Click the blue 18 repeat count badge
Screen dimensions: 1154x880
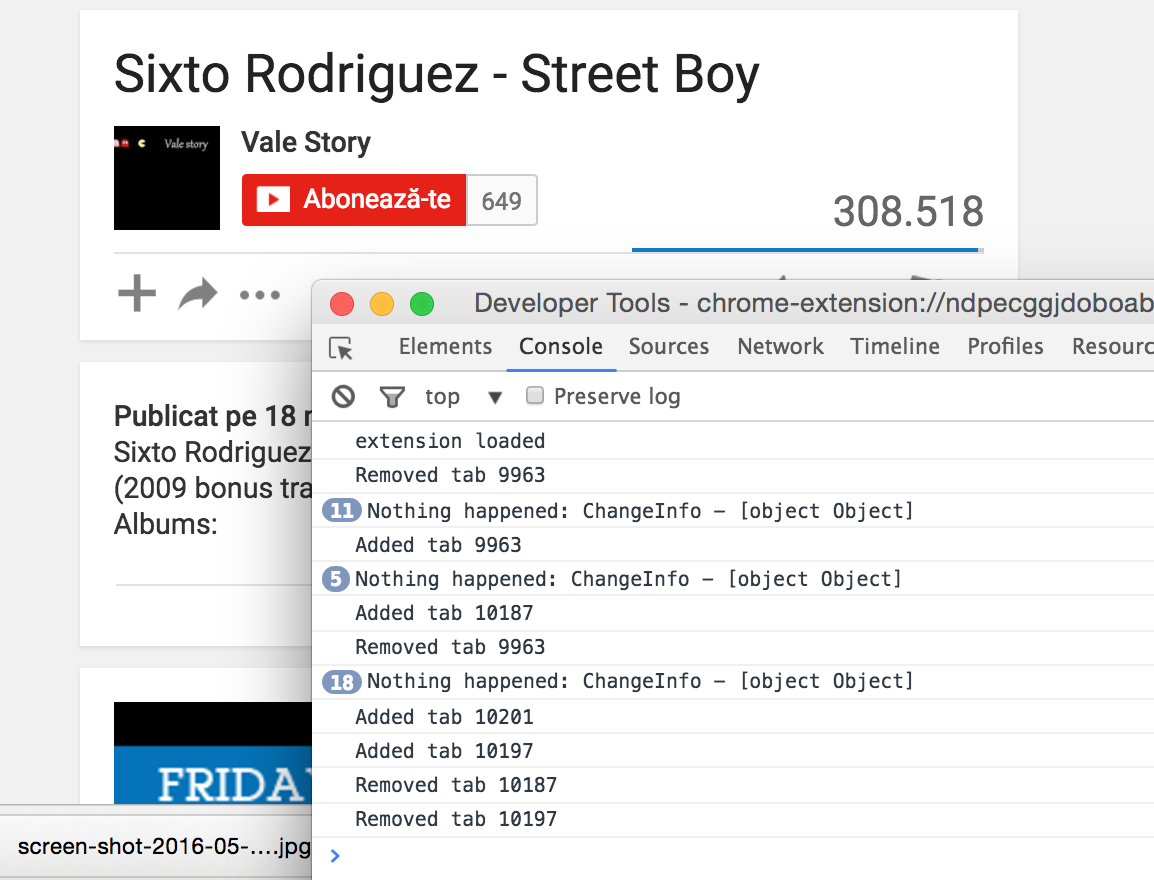pyautogui.click(x=341, y=681)
